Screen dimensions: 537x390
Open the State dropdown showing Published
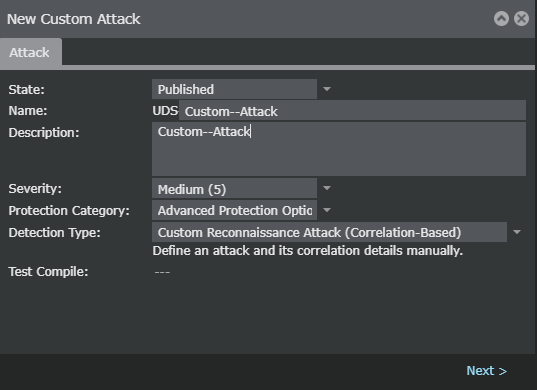234,89
